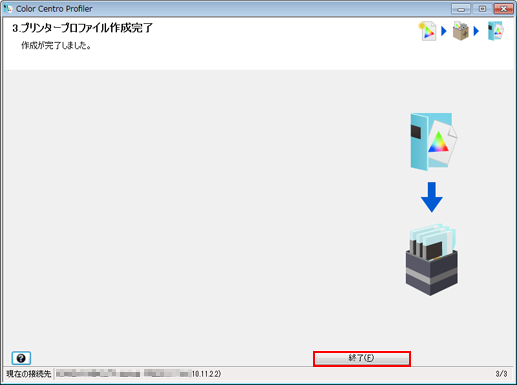Minimize the Color Centro Profiler window
Screen dimensions: 517x385
tap(461, 9)
